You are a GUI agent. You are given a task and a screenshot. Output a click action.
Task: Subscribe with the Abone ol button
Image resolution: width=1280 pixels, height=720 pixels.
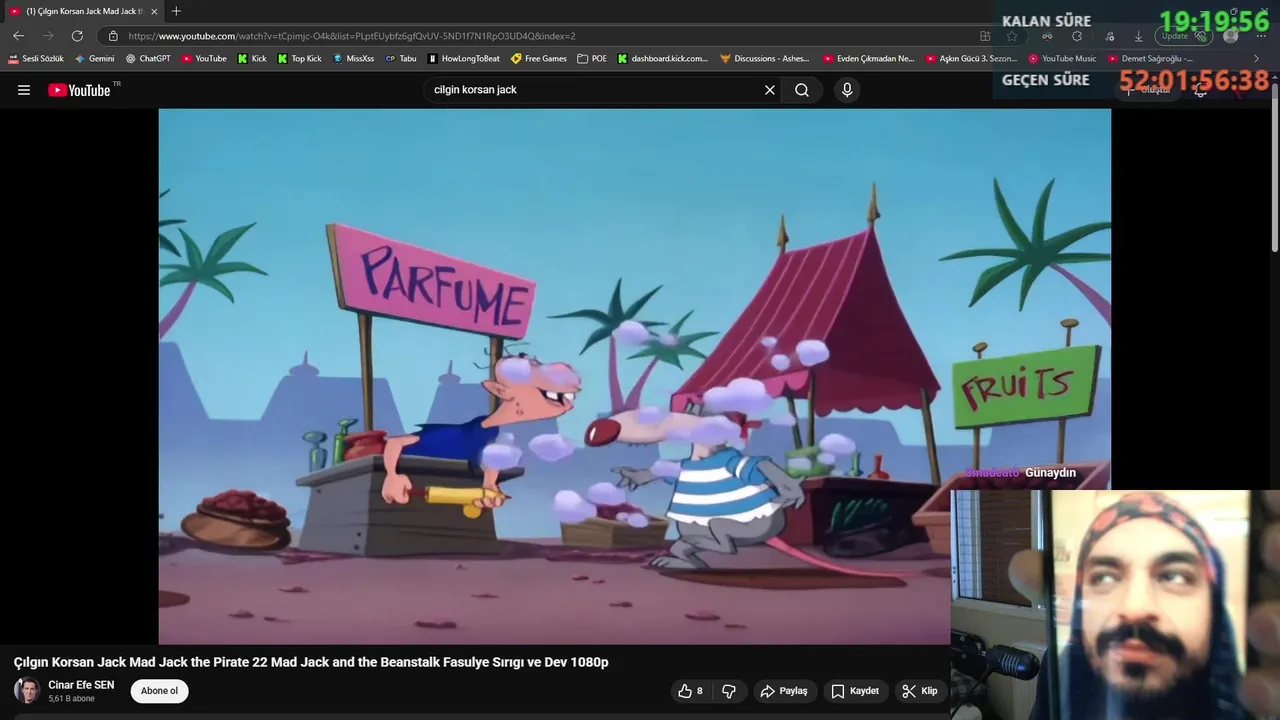(159, 691)
